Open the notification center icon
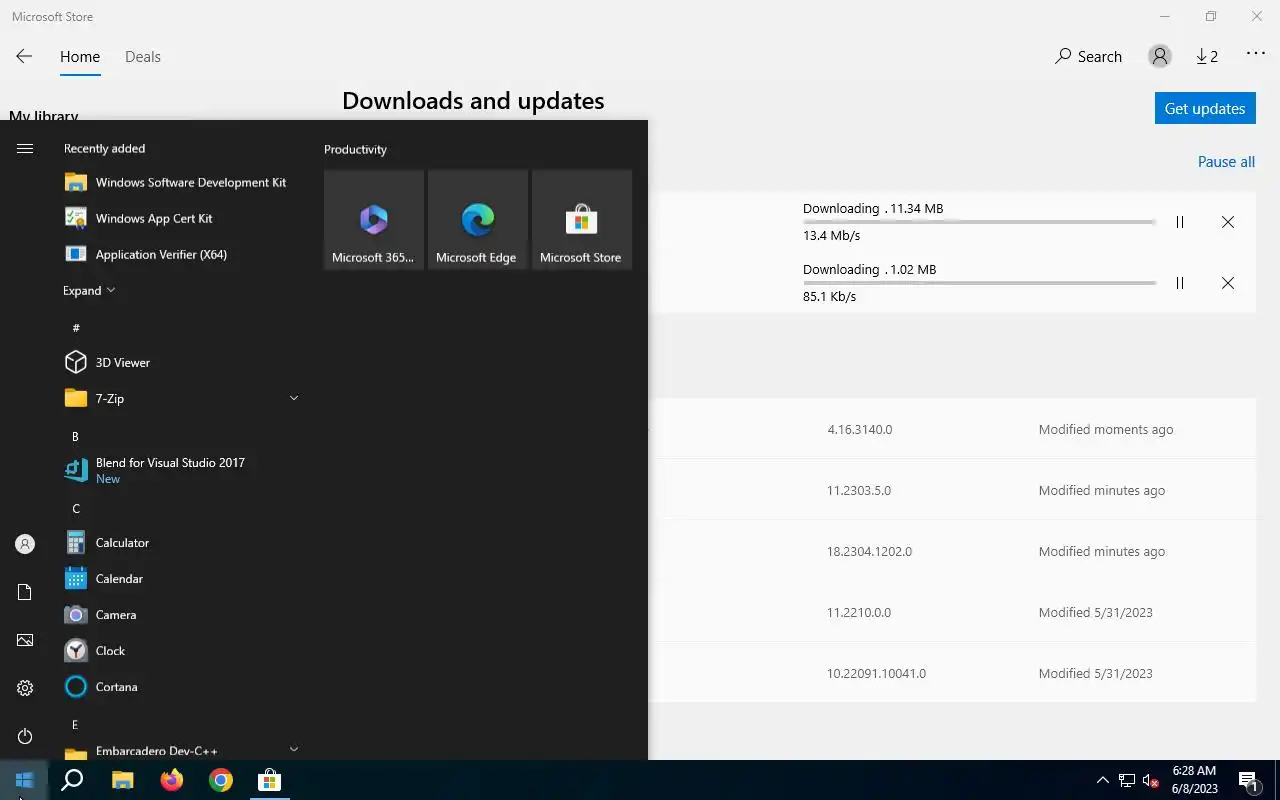 [1249, 780]
